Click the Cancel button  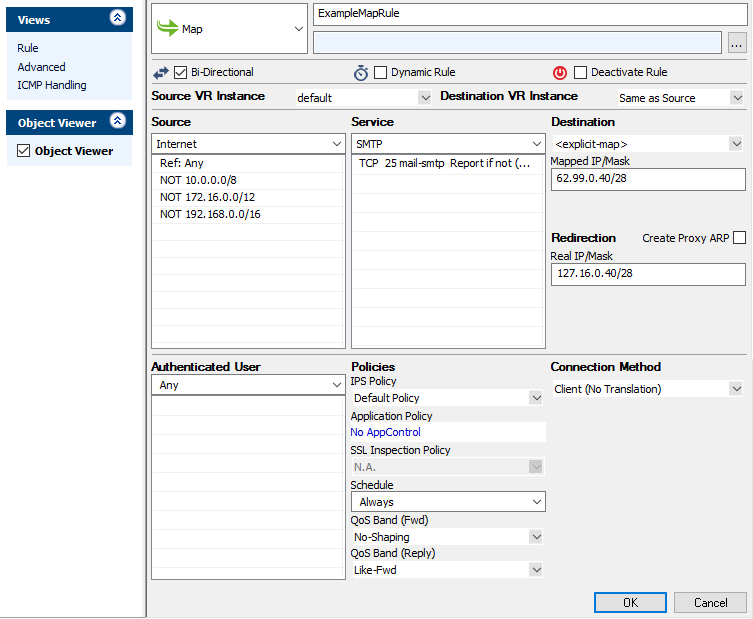pos(710,602)
